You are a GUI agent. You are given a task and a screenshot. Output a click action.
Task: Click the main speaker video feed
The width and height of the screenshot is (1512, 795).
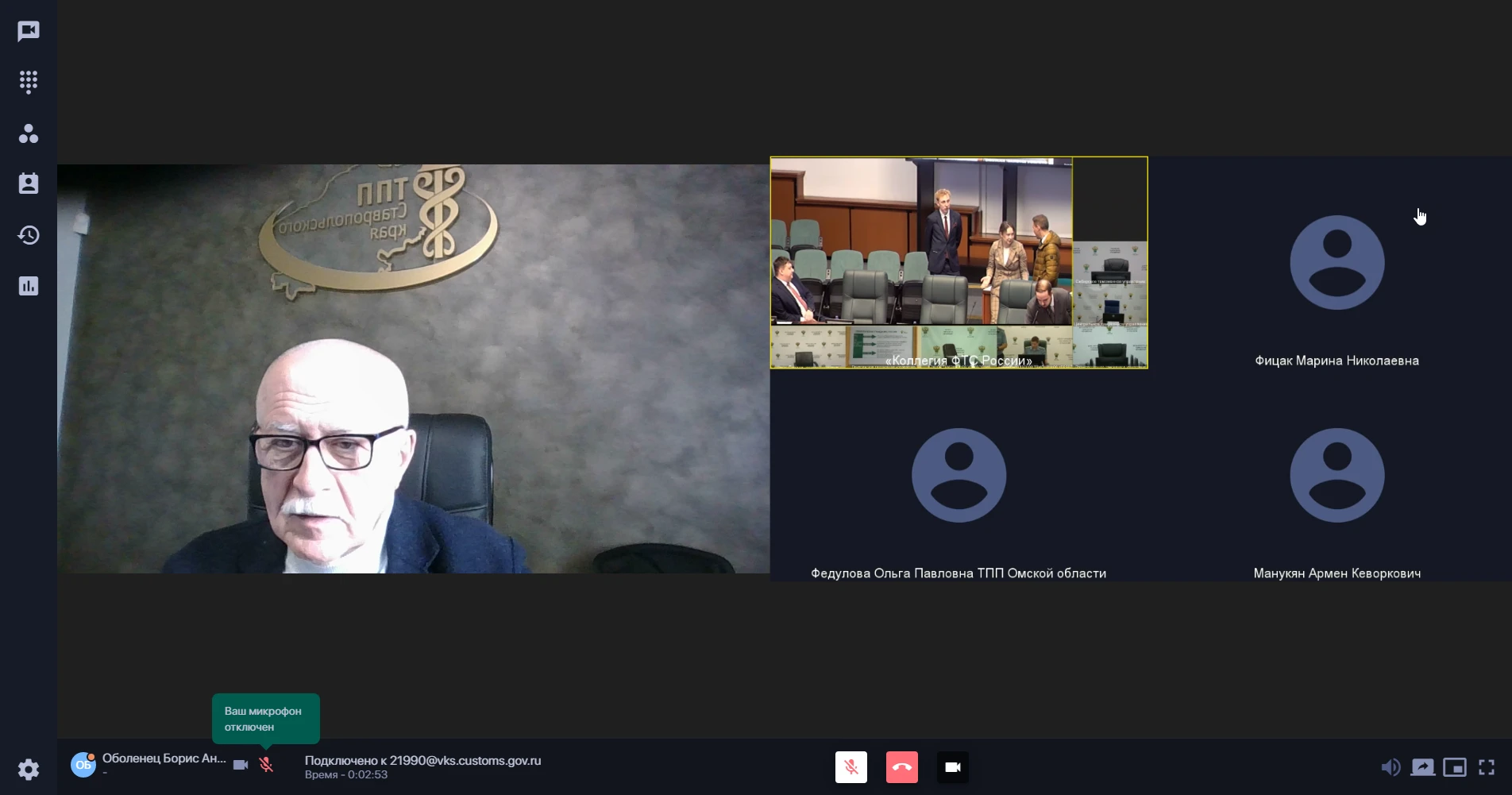coord(413,369)
